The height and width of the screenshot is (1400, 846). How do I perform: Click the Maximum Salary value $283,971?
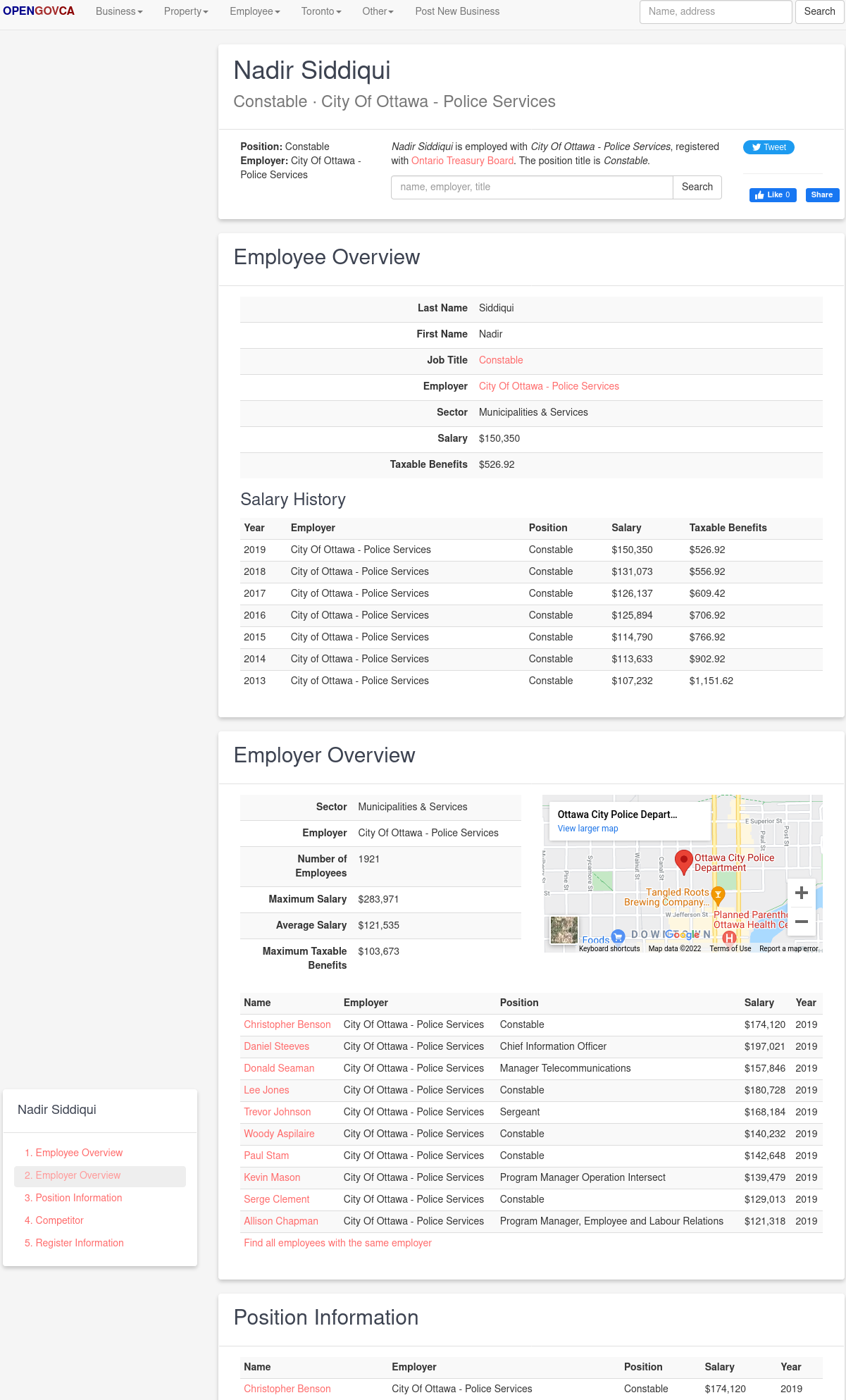pyautogui.click(x=378, y=899)
